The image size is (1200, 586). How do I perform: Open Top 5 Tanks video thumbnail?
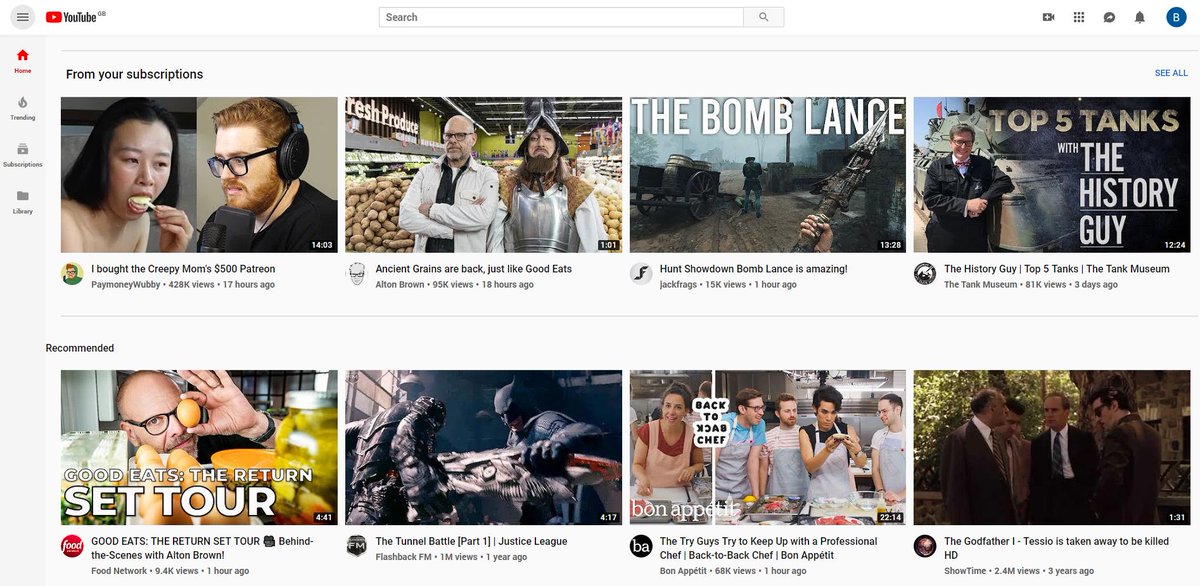click(1052, 175)
